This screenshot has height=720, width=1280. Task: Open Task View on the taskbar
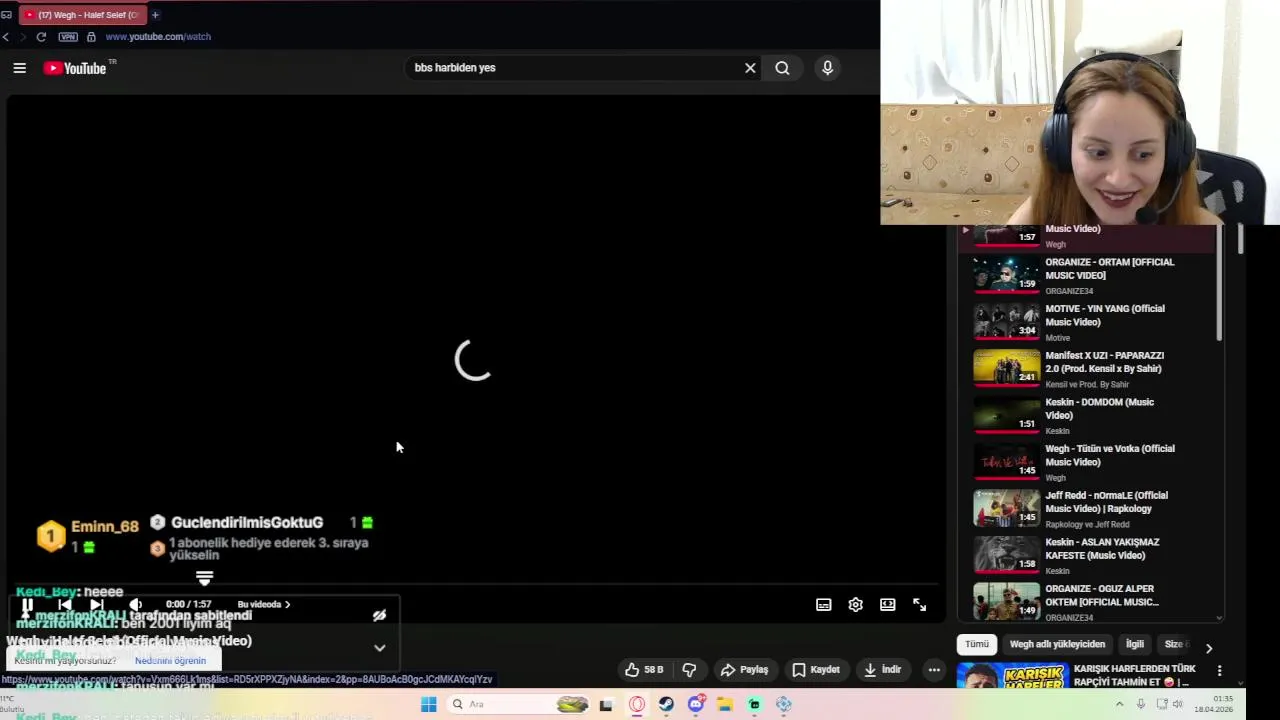tap(606, 705)
